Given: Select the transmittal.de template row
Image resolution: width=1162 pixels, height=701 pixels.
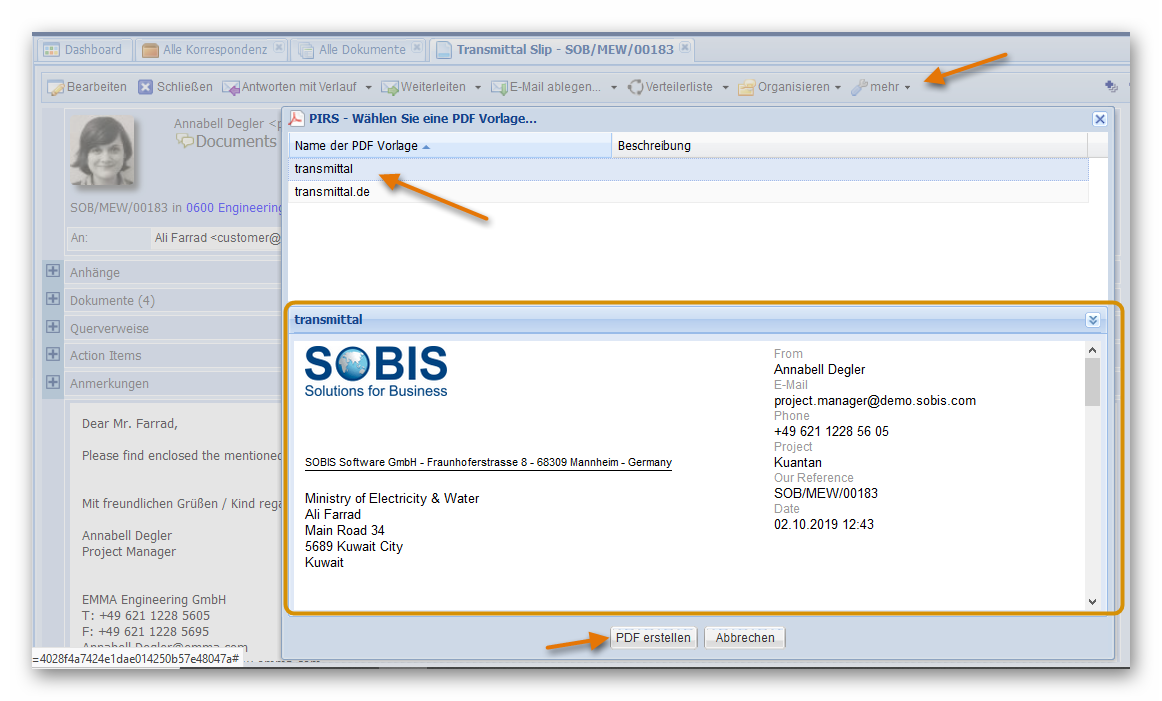Looking at the screenshot, I should pyautogui.click(x=332, y=192).
